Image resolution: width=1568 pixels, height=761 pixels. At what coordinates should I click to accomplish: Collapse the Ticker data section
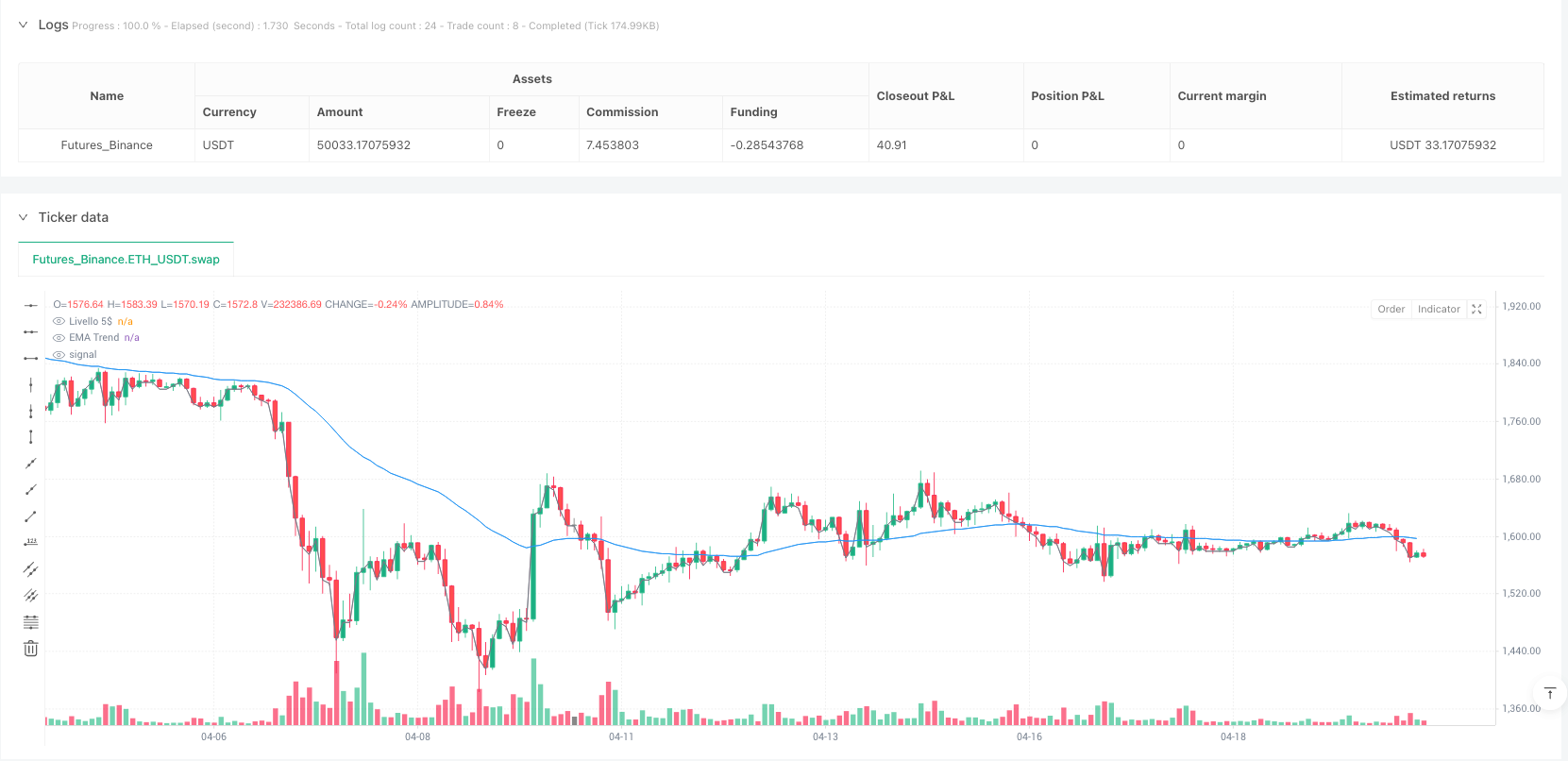tap(24, 217)
